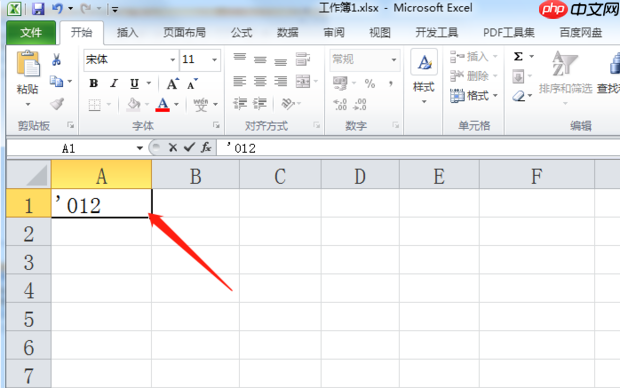Click the fx insert function icon
This screenshot has height=388, width=620.
pos(206,148)
